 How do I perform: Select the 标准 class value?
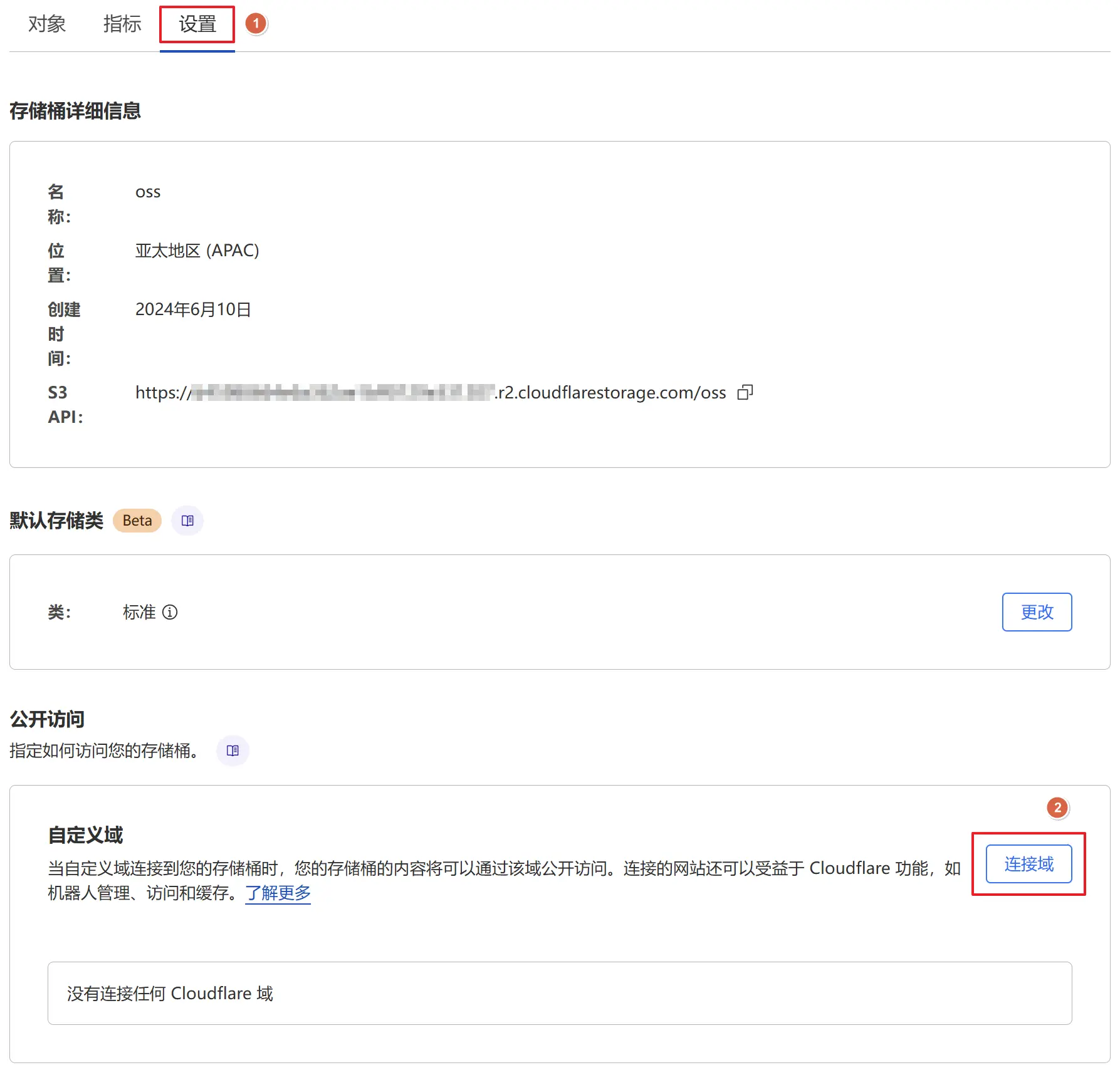139,612
